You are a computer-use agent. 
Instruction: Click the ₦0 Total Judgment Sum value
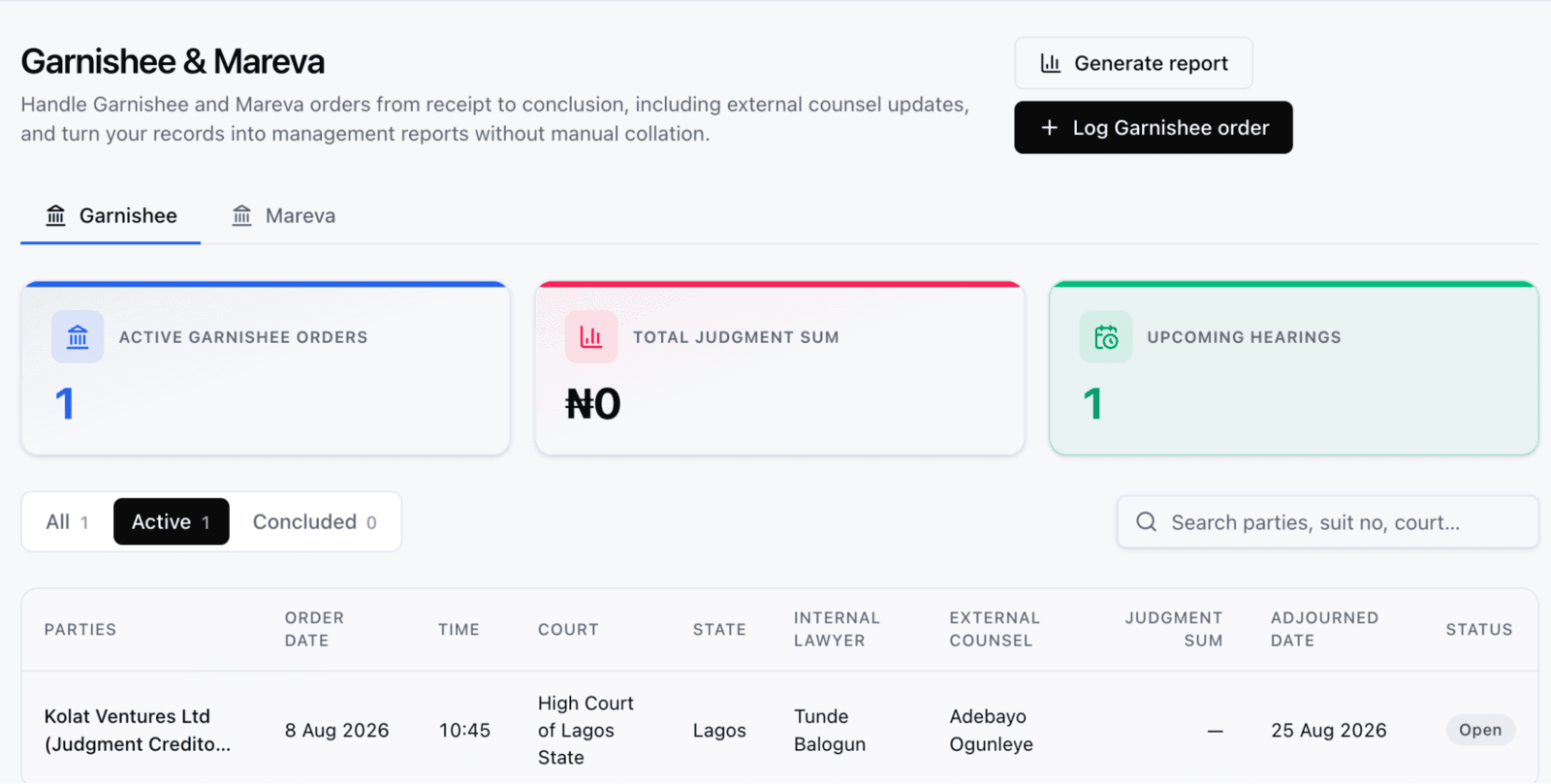[593, 404]
